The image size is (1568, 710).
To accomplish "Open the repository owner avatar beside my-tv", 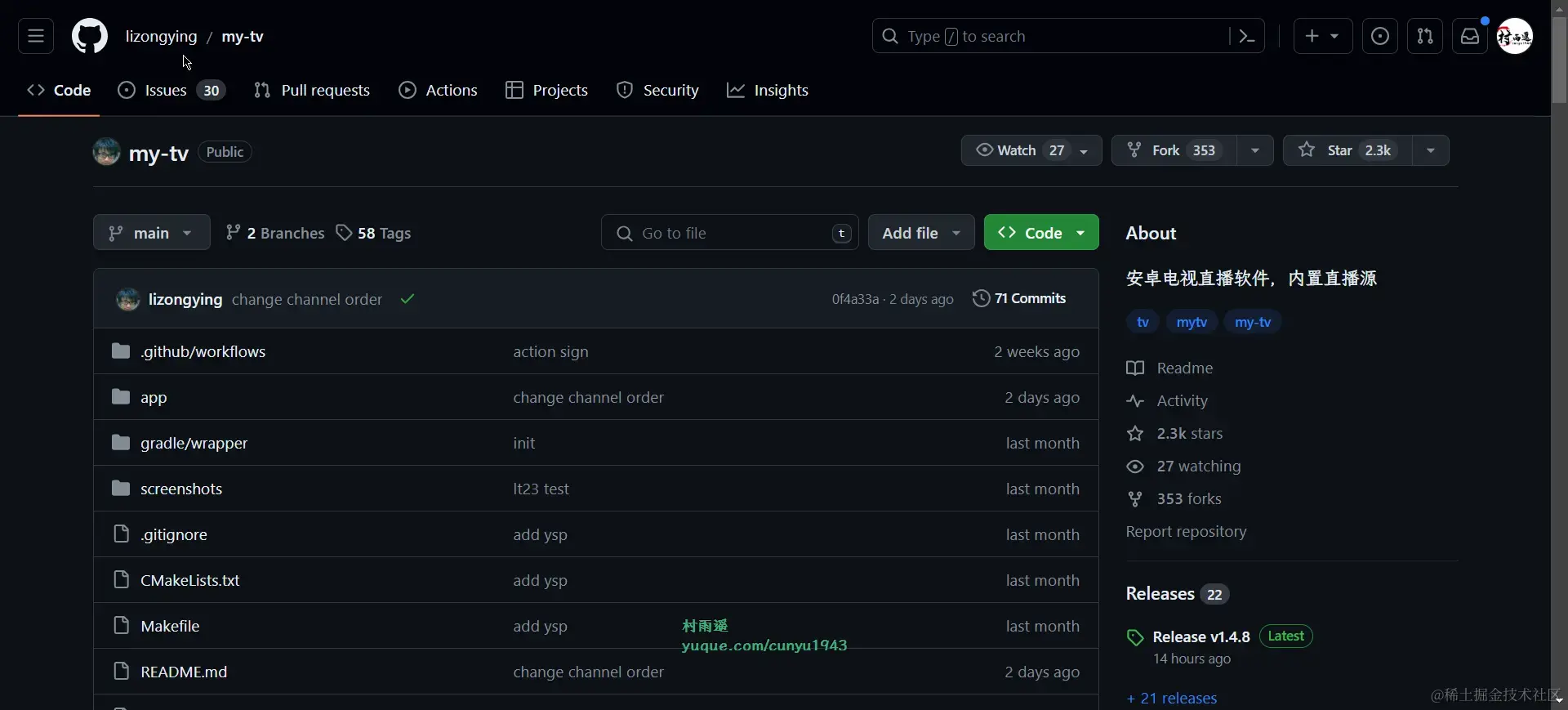I will point(107,152).
